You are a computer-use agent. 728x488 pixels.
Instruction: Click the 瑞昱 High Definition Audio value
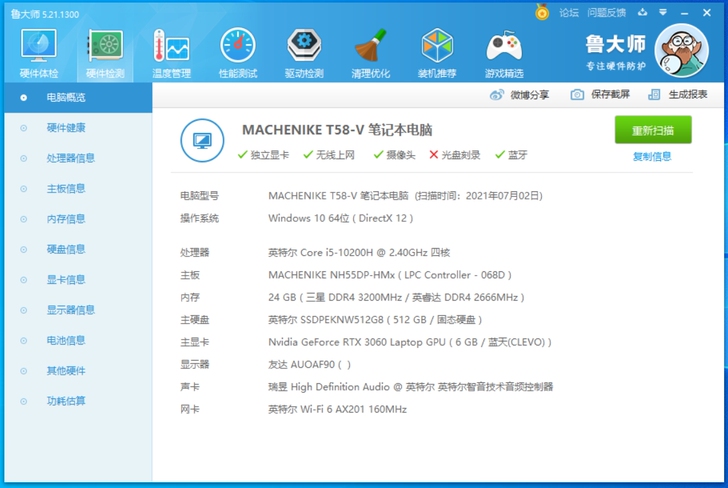pyautogui.click(x=410, y=387)
